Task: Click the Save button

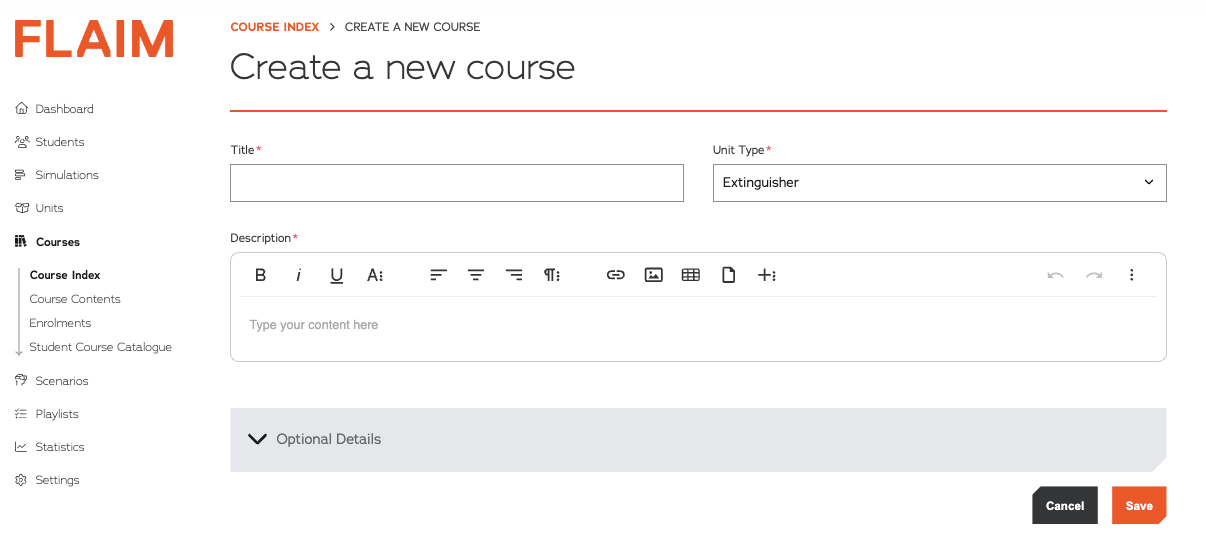Action: coord(1139,506)
